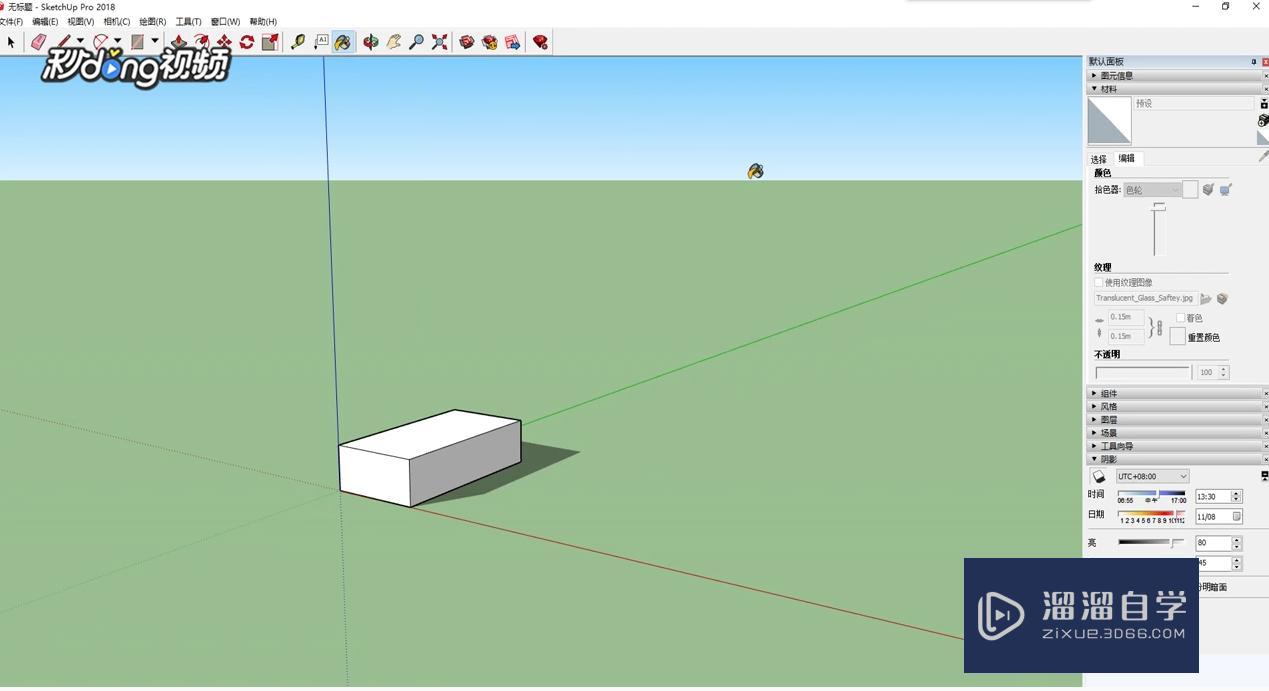1269x691 pixels.
Task: Select the Rectangle shape tool
Action: (x=137, y=42)
